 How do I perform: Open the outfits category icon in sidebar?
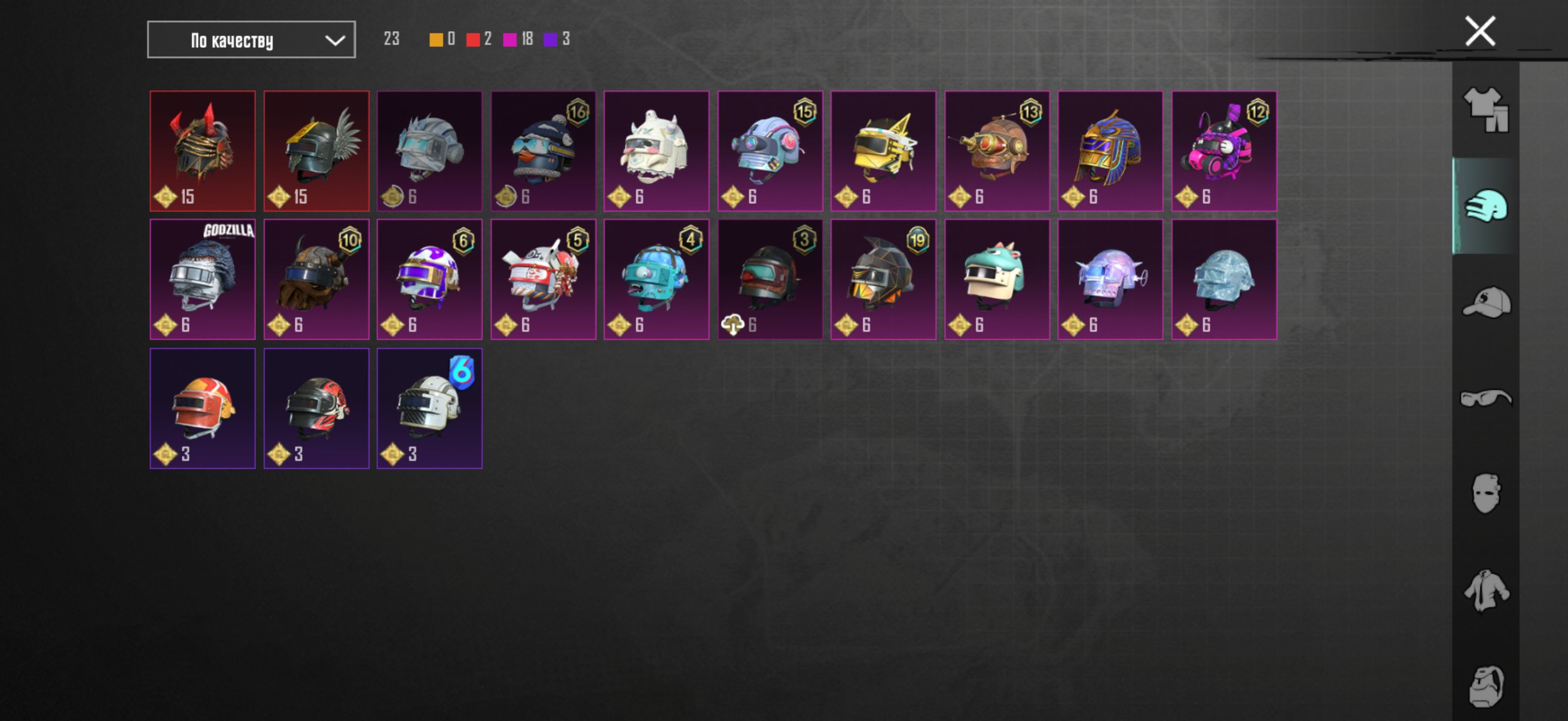click(1486, 110)
